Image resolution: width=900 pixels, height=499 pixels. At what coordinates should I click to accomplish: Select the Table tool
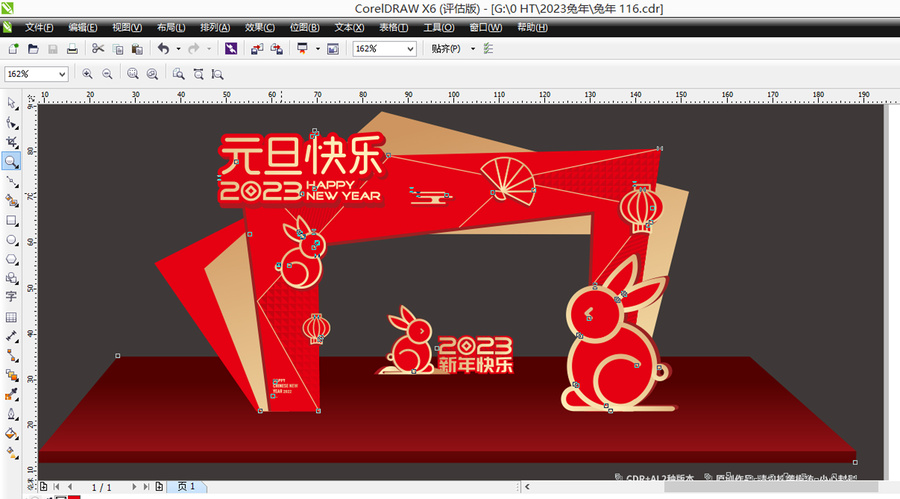(11, 317)
